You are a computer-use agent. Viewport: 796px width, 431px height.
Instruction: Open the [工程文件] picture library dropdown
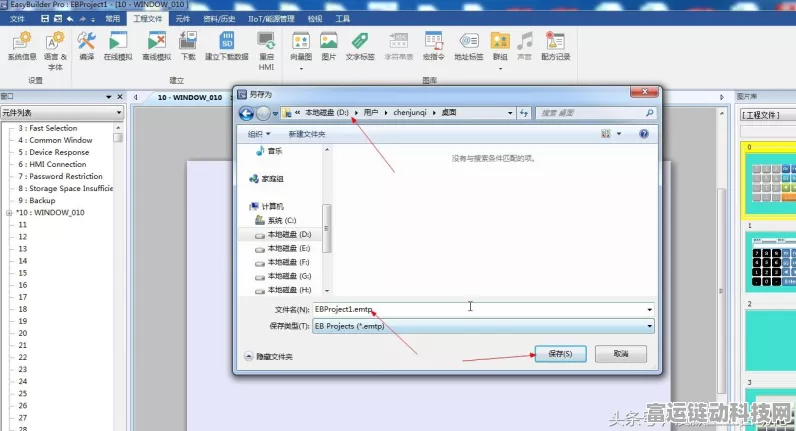[x=768, y=115]
